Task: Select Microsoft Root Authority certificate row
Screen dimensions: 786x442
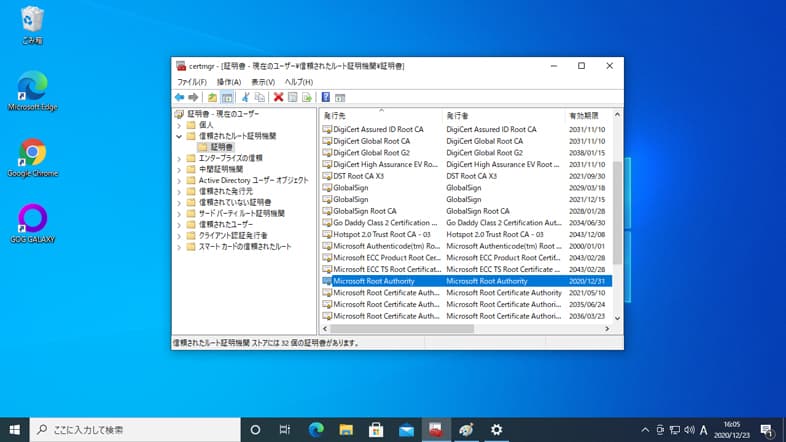Action: [466, 281]
